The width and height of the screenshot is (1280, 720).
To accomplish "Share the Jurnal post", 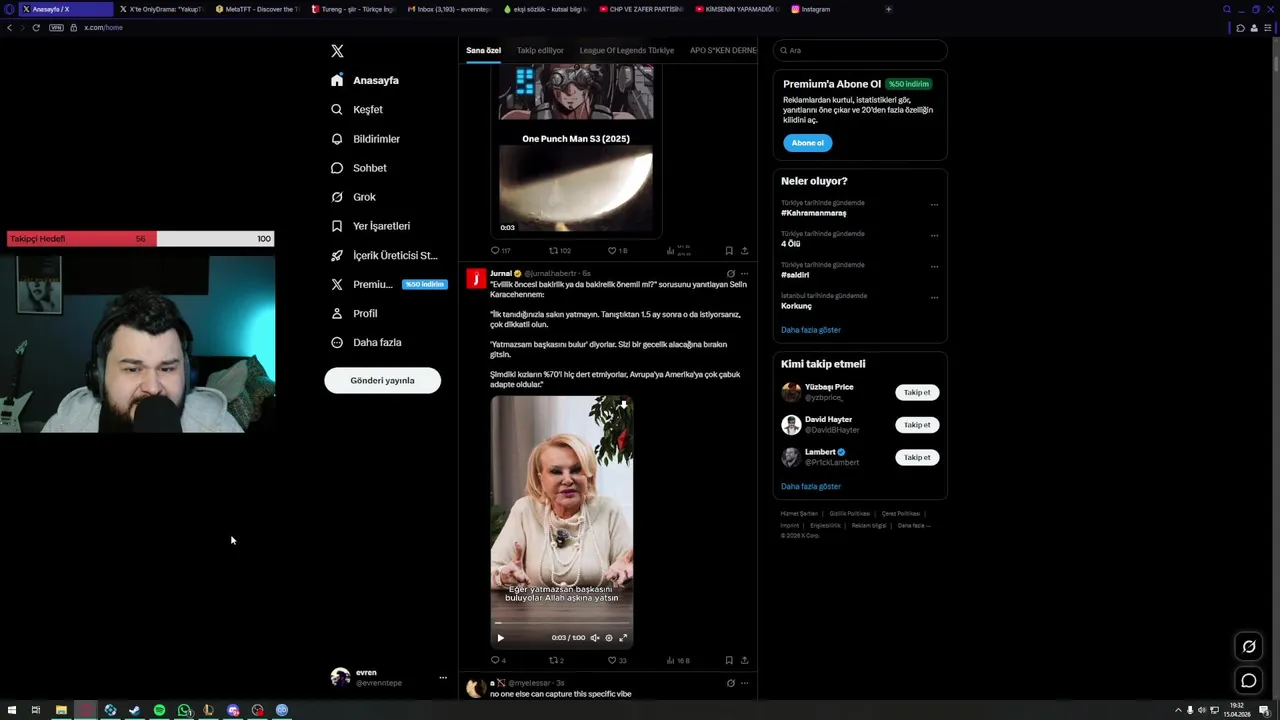I will pos(744,660).
